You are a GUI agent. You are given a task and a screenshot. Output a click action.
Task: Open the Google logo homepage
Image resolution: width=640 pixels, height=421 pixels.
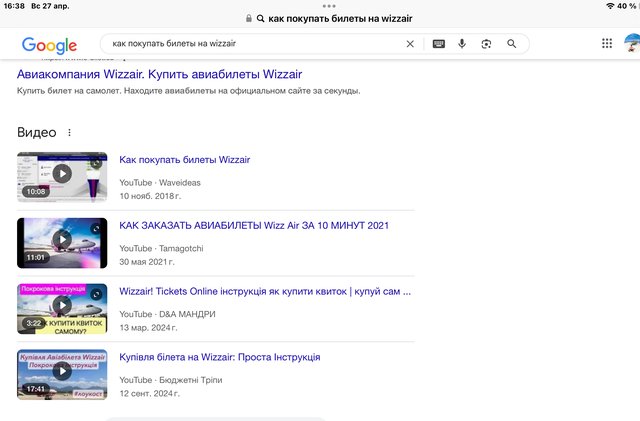pyautogui.click(x=49, y=45)
